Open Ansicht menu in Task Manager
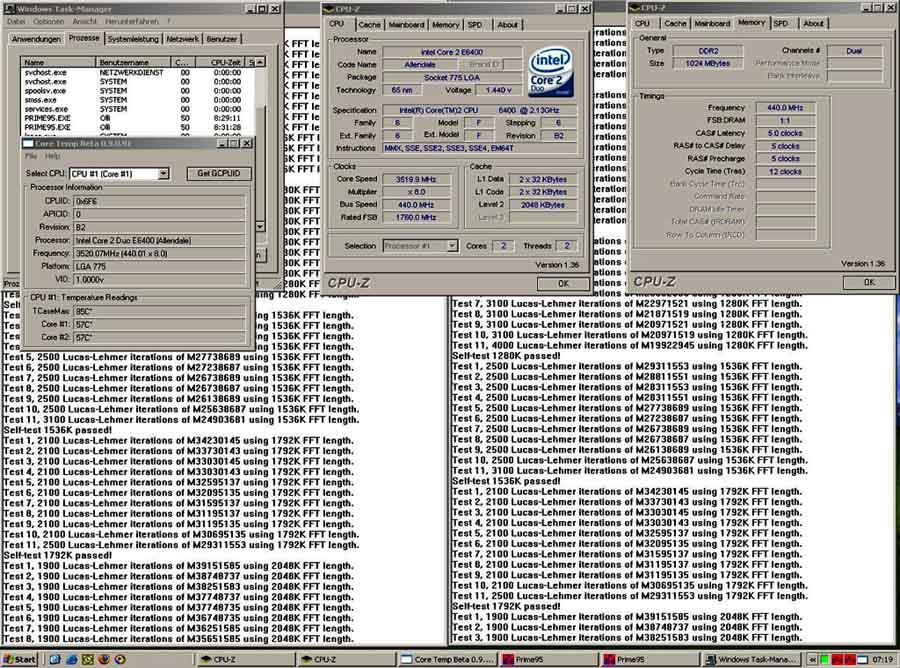Screen dimensions: 900x668 84,21
